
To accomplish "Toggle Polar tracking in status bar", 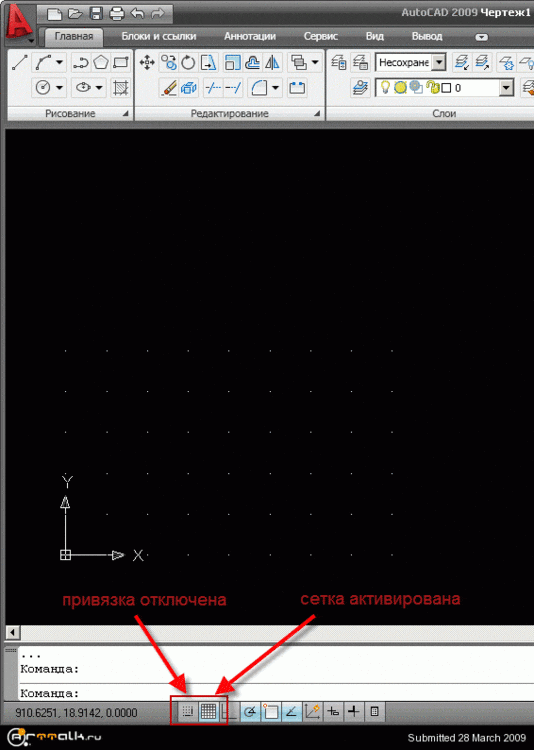I will (x=250, y=712).
